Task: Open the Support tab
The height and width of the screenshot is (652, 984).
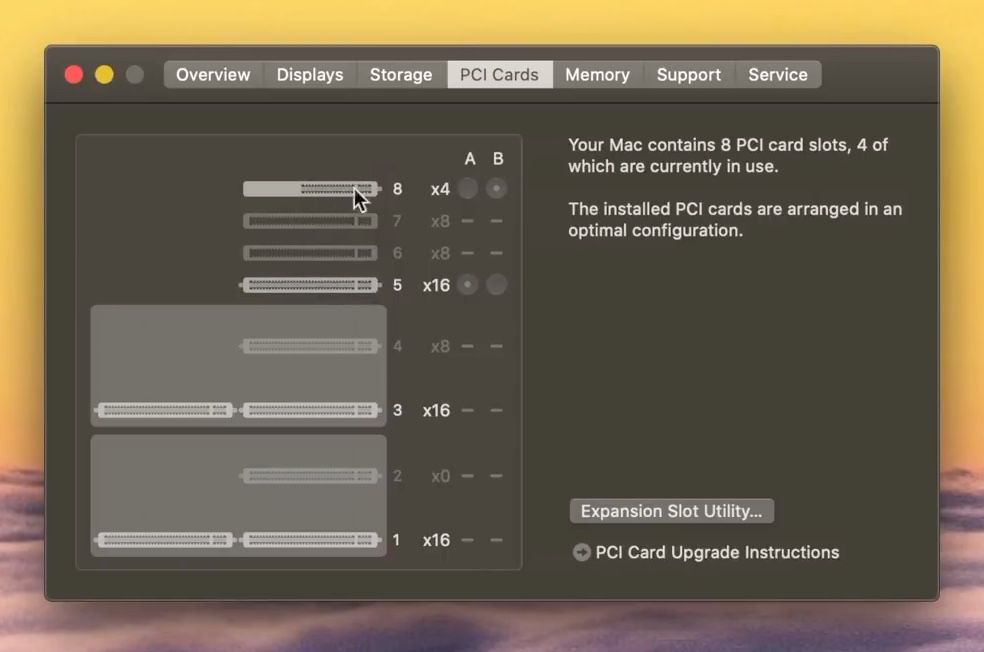Action: tap(689, 75)
